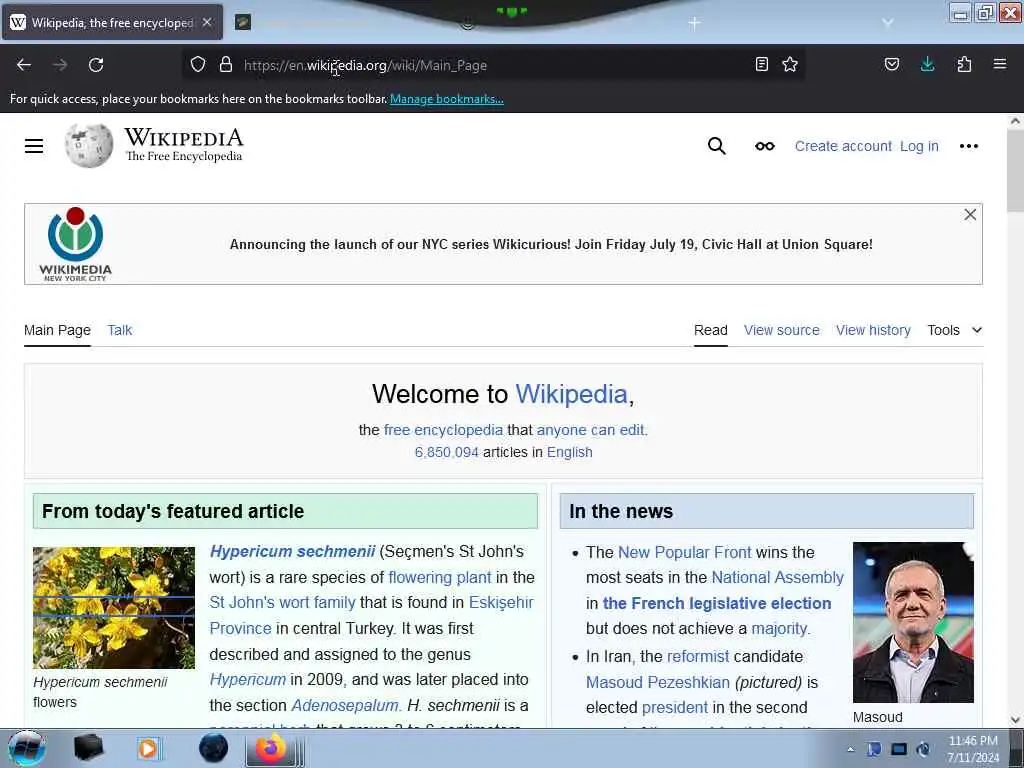
Task: Open the majority link
Action: point(779,628)
